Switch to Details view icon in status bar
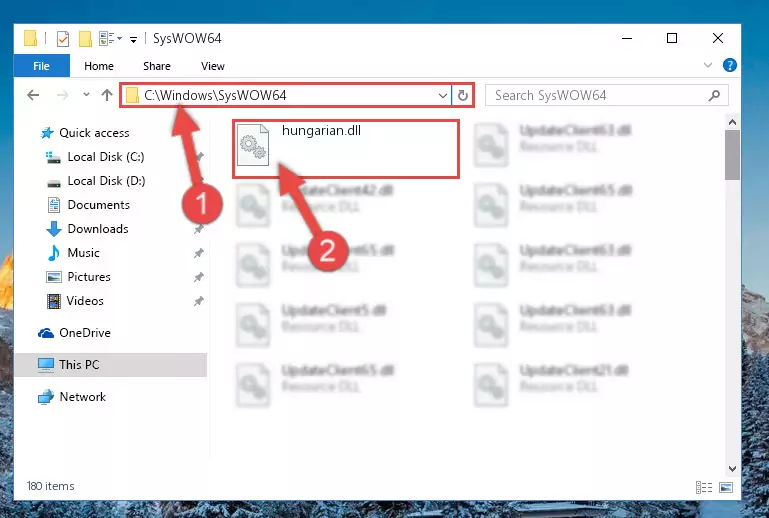 tap(704, 487)
